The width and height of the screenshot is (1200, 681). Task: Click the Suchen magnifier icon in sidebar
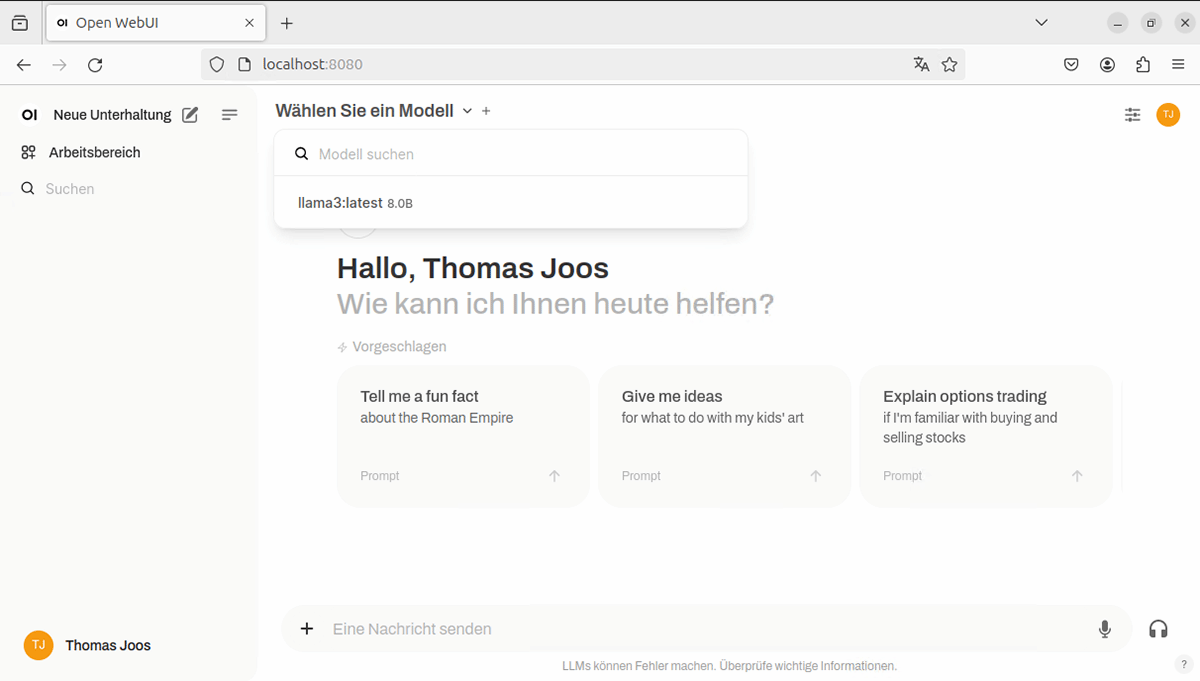[28, 188]
